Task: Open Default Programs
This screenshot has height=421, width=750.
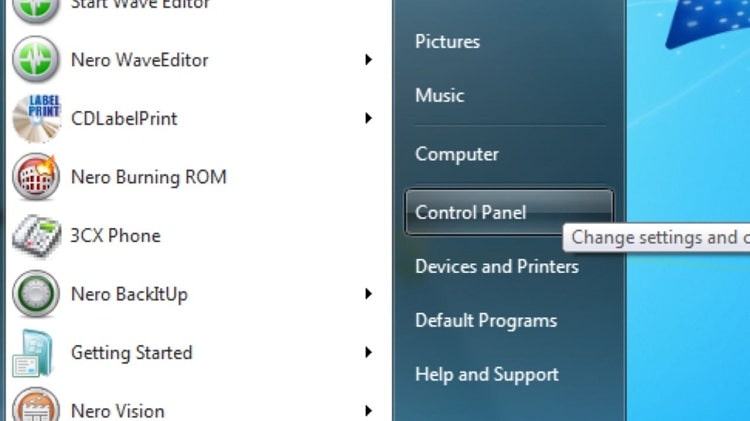Action: coord(486,321)
